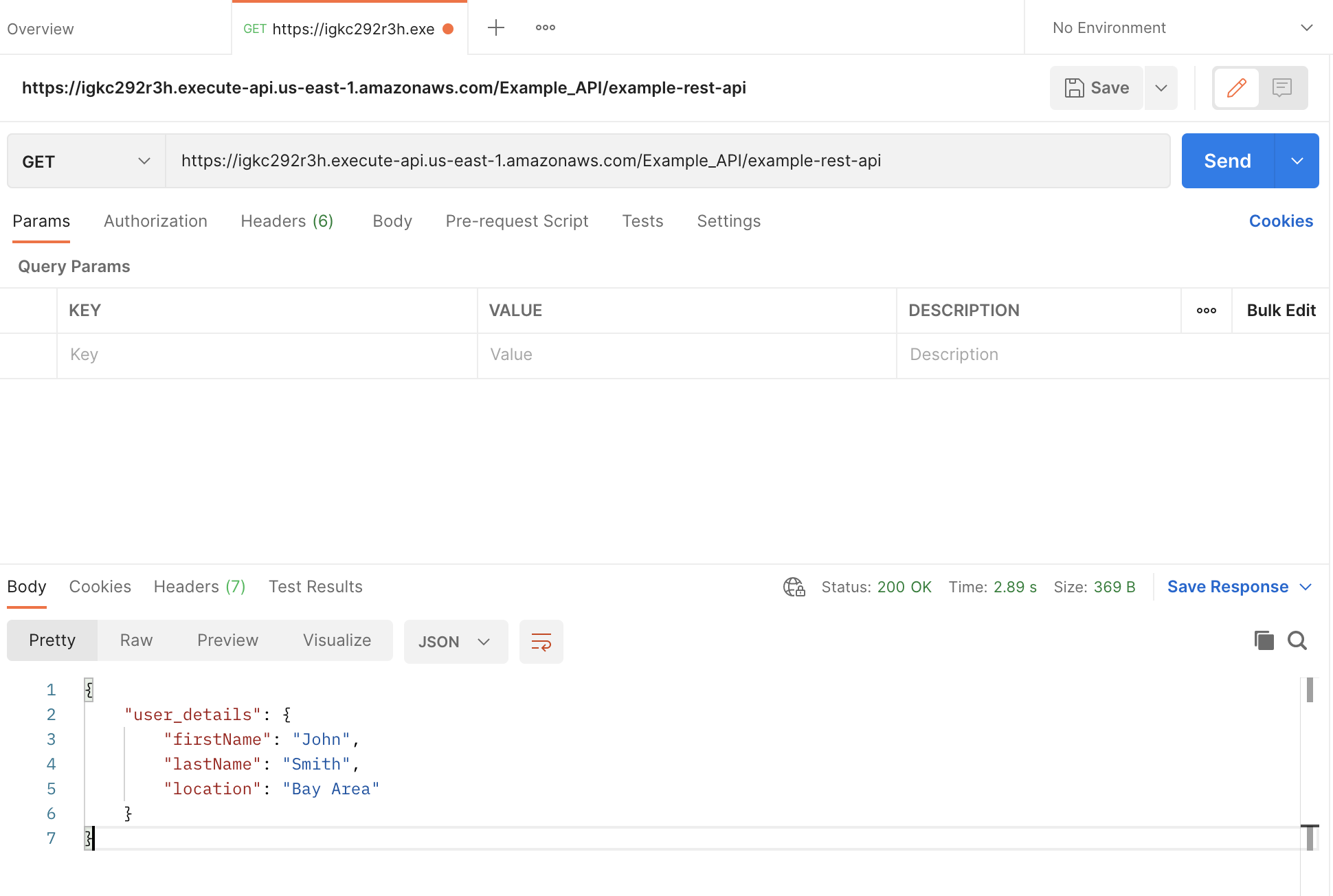Switch response view to Preview
The image size is (1333, 896).
[227, 640]
